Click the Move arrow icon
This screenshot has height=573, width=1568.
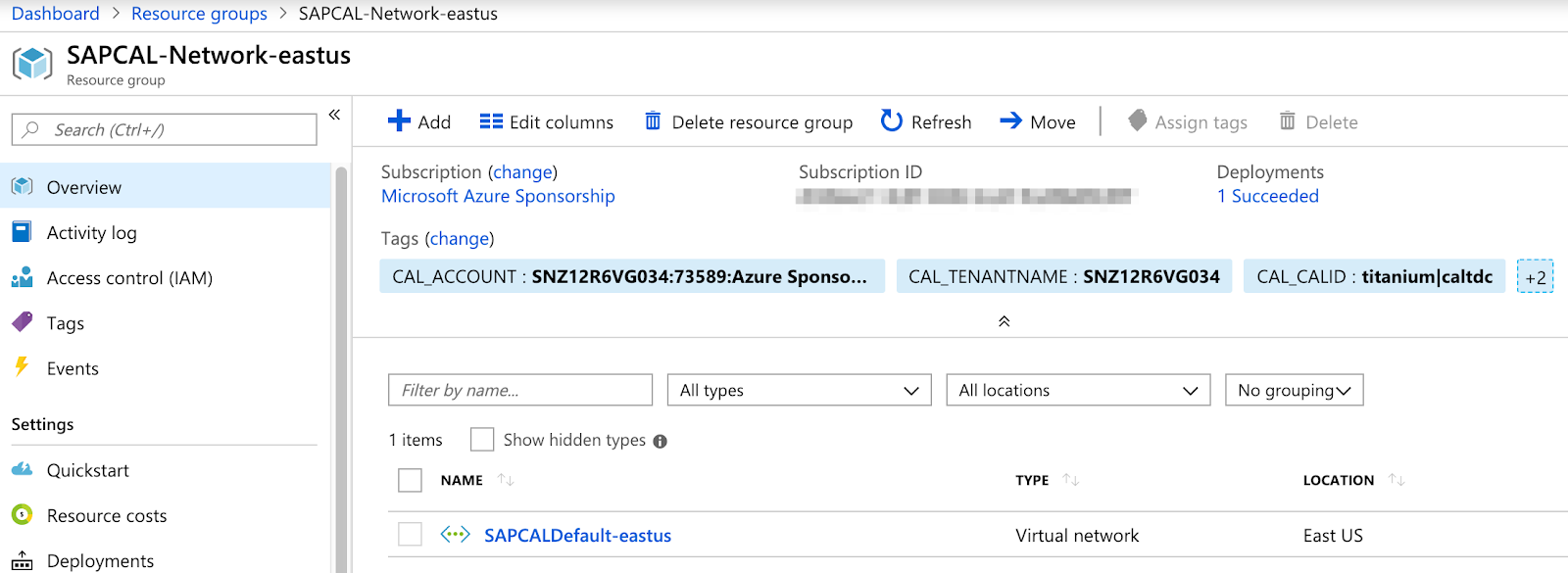(x=1010, y=120)
